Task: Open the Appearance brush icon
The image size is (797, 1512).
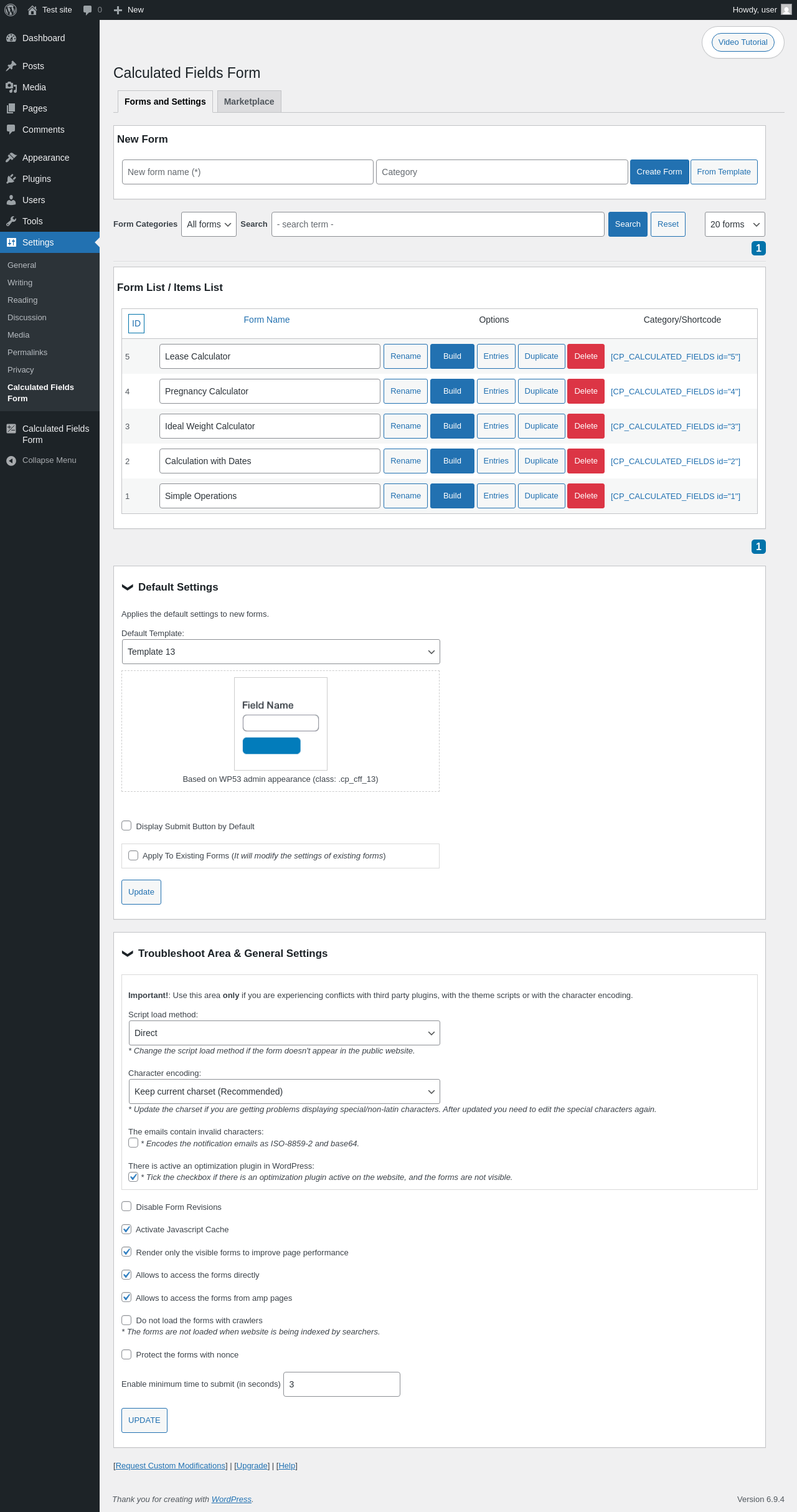Action: [x=11, y=158]
